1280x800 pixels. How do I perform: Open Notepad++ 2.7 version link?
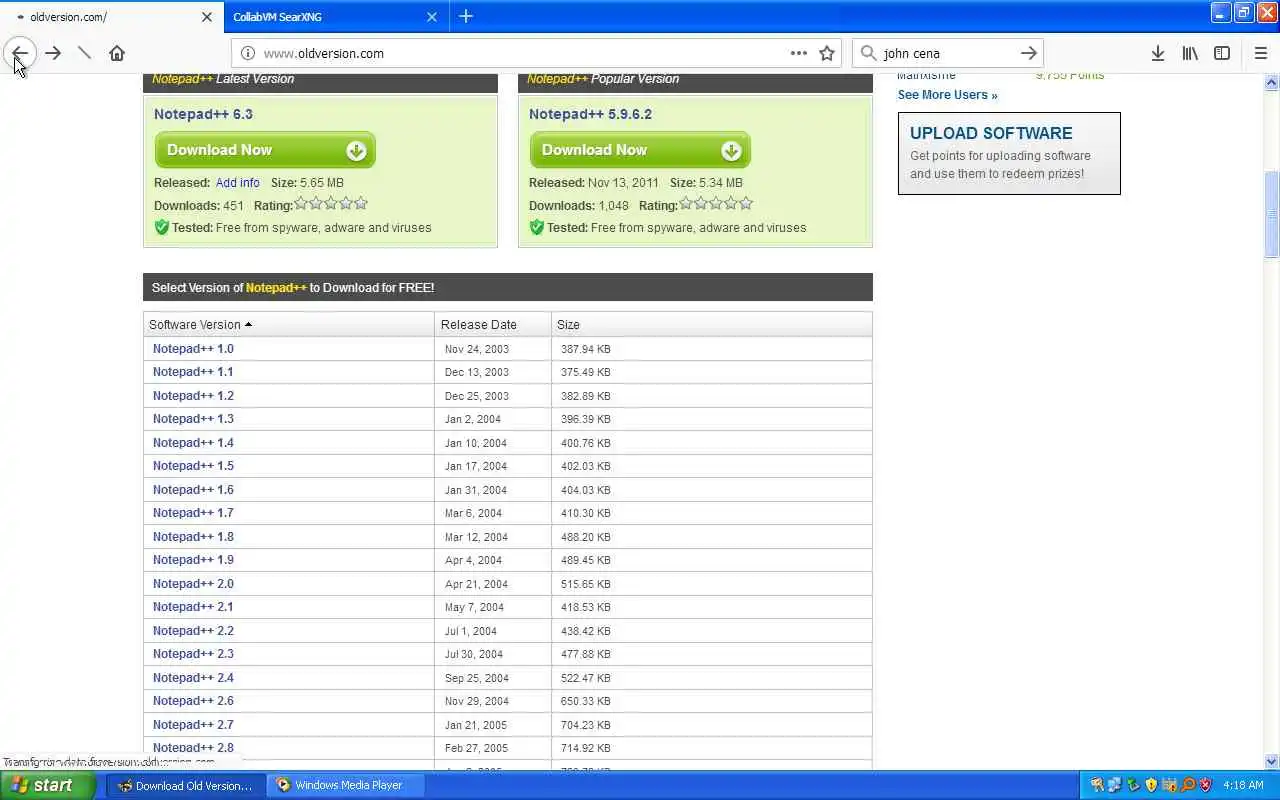tap(193, 725)
